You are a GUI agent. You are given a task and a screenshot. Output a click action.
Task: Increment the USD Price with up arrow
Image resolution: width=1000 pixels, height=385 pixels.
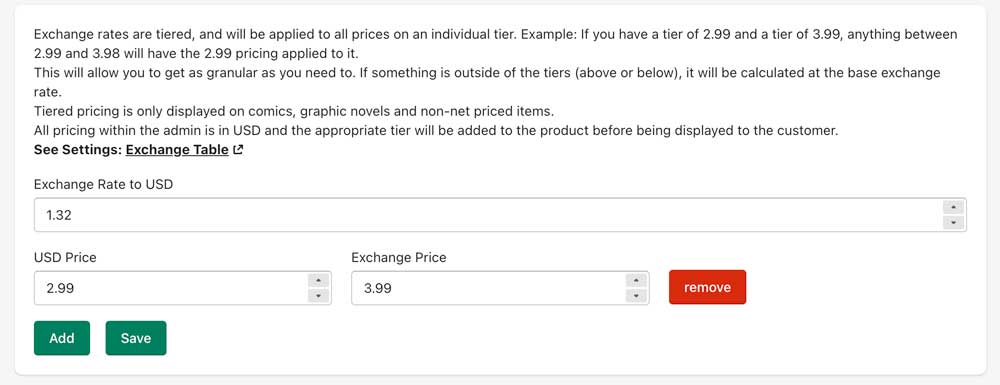pyautogui.click(x=318, y=280)
